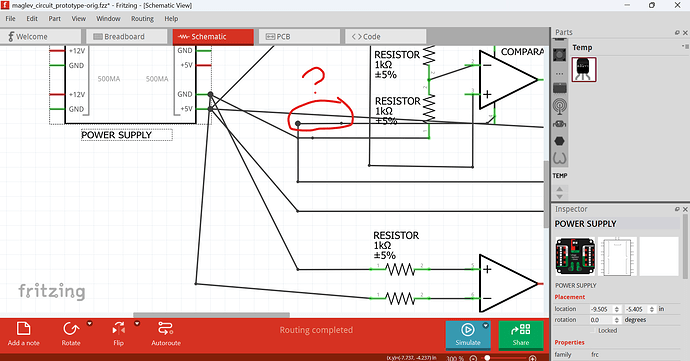Screen dimensions: 690x361
Task: Click the Flip tool icon
Action: pyautogui.click(x=118, y=333)
